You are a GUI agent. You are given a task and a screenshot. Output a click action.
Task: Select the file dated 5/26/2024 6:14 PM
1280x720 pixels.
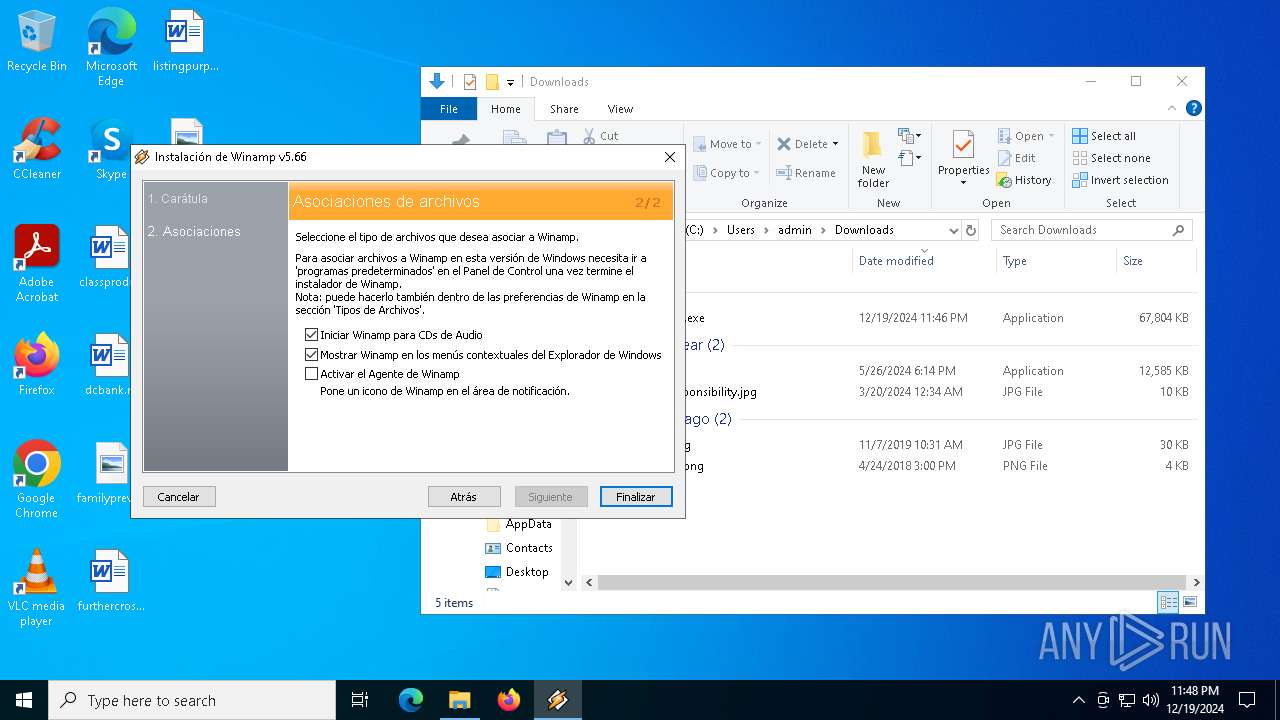point(936,371)
